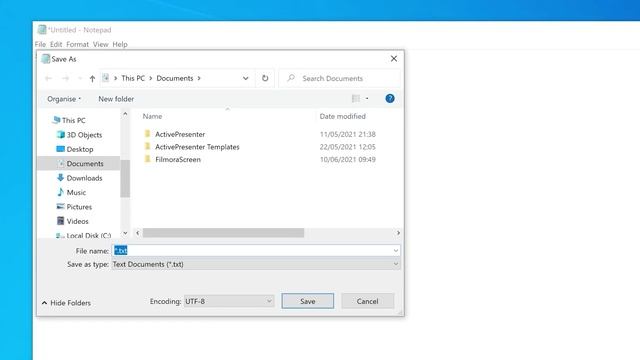The image size is (640, 360).
Task: Click the file list scroll-left arrow
Action: click(x=138, y=233)
